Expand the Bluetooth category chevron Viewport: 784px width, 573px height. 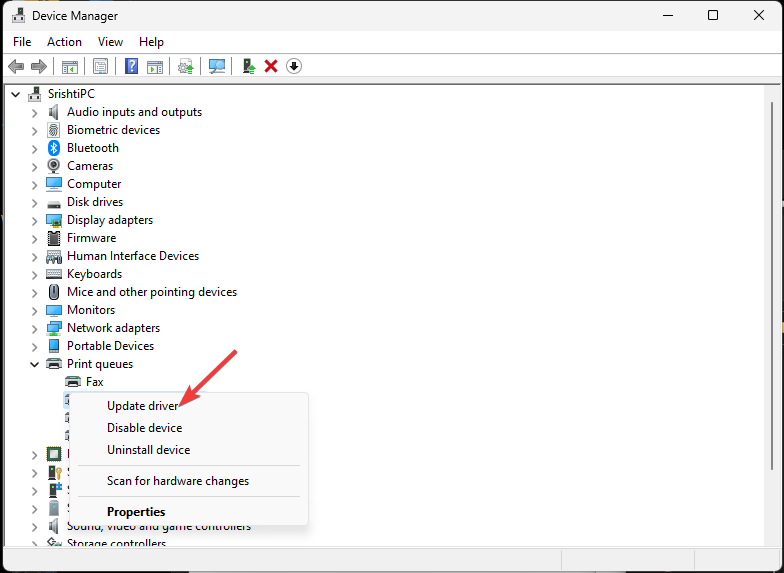pos(34,149)
